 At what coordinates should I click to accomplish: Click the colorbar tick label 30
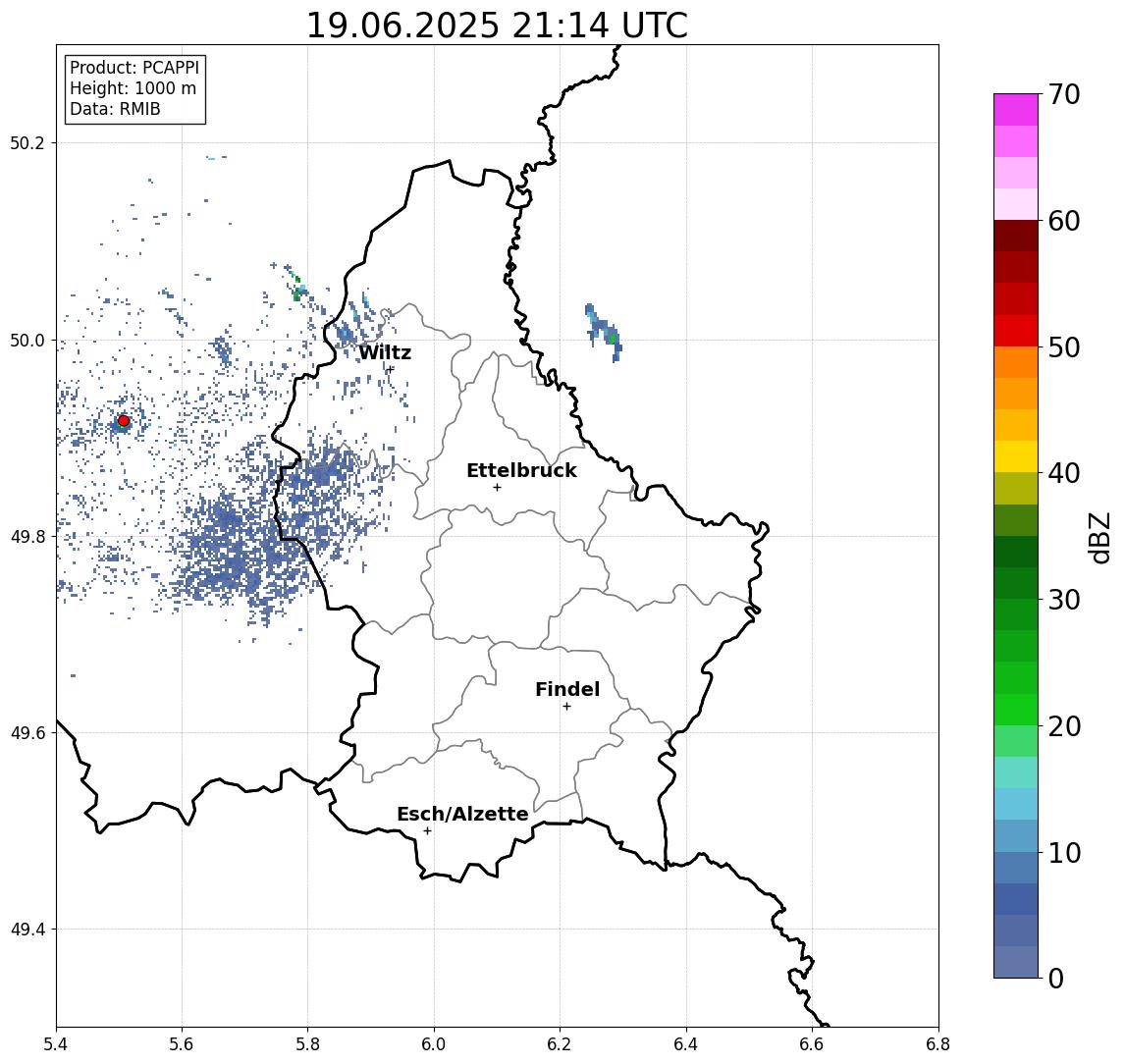[x=1064, y=600]
